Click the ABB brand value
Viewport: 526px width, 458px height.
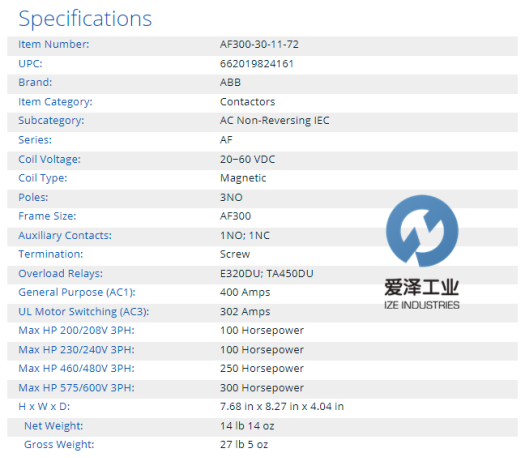[x=230, y=82]
